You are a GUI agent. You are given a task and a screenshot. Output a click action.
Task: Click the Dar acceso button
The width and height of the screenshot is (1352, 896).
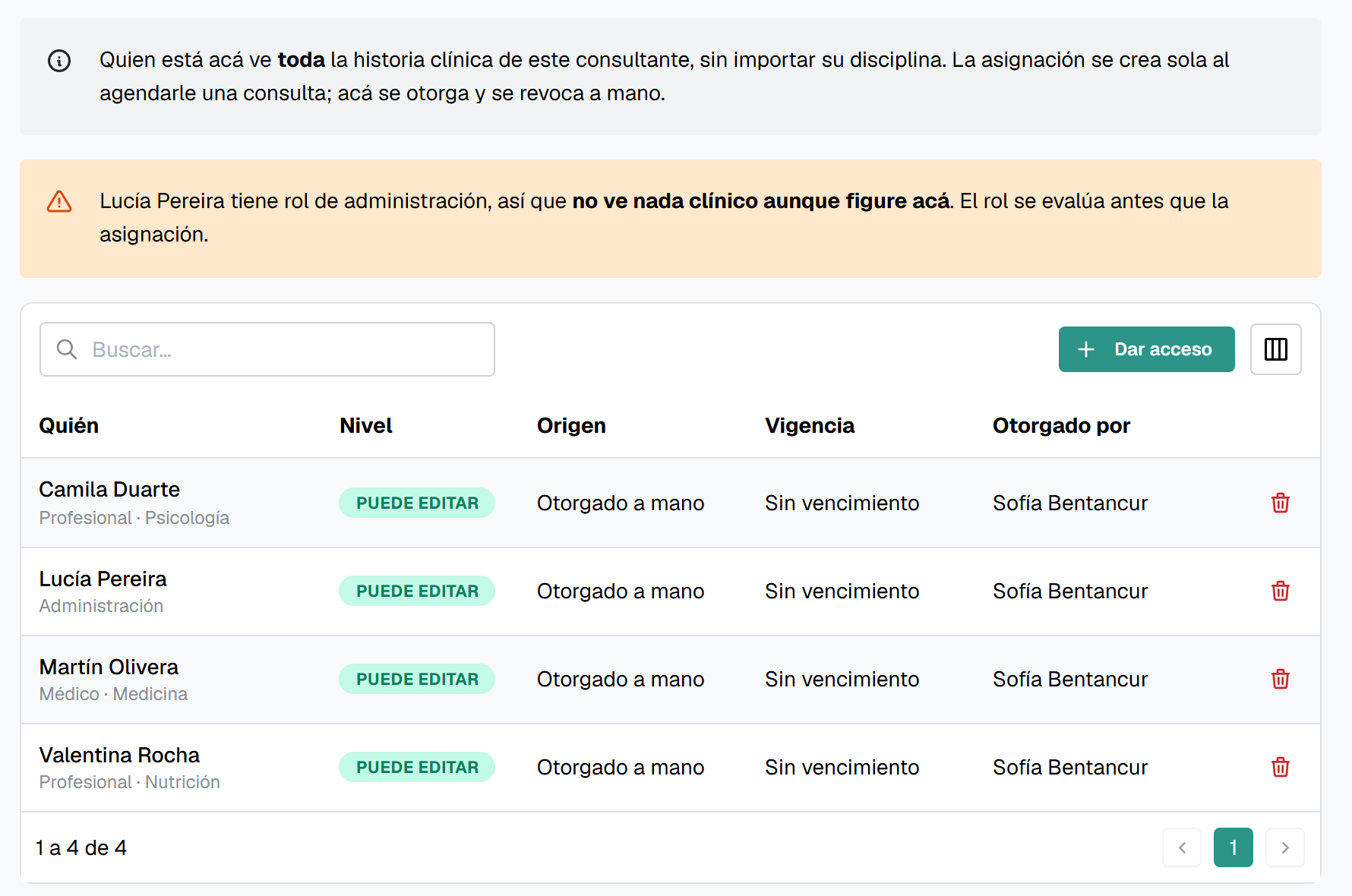(1146, 349)
